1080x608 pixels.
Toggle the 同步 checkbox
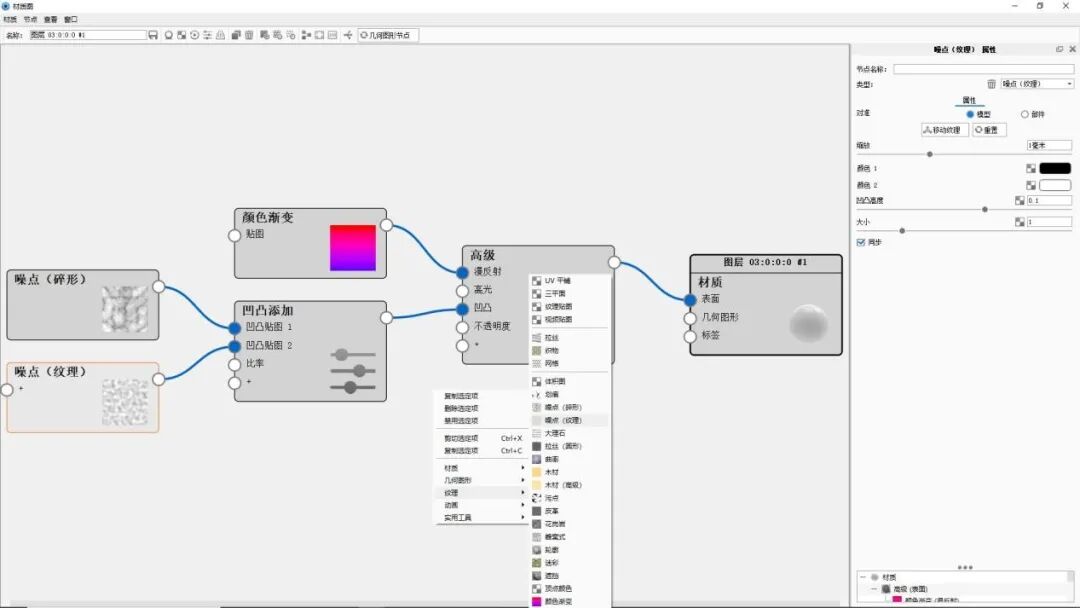click(x=861, y=241)
